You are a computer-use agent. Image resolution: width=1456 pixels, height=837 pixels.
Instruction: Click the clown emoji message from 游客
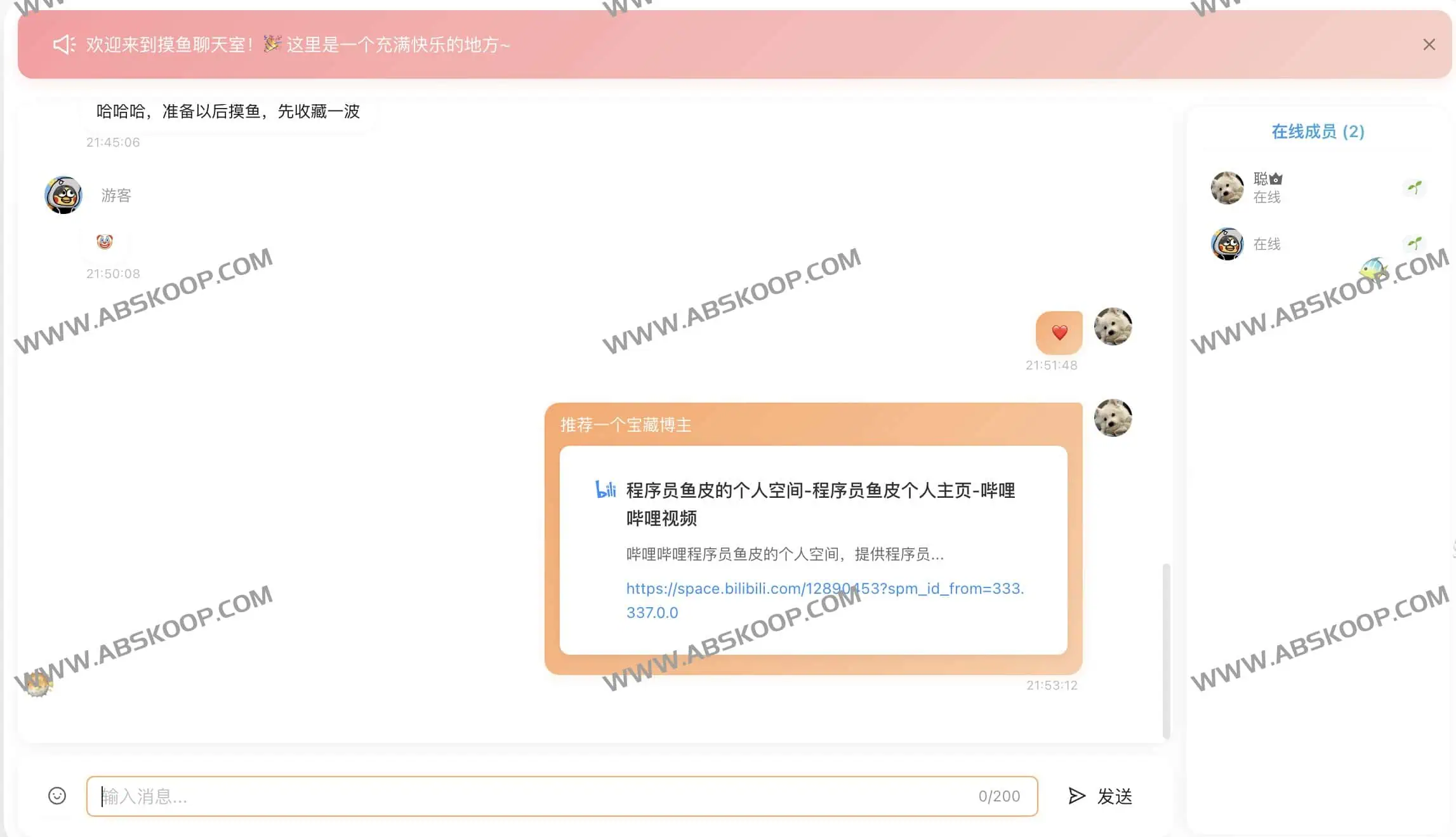[x=104, y=242]
